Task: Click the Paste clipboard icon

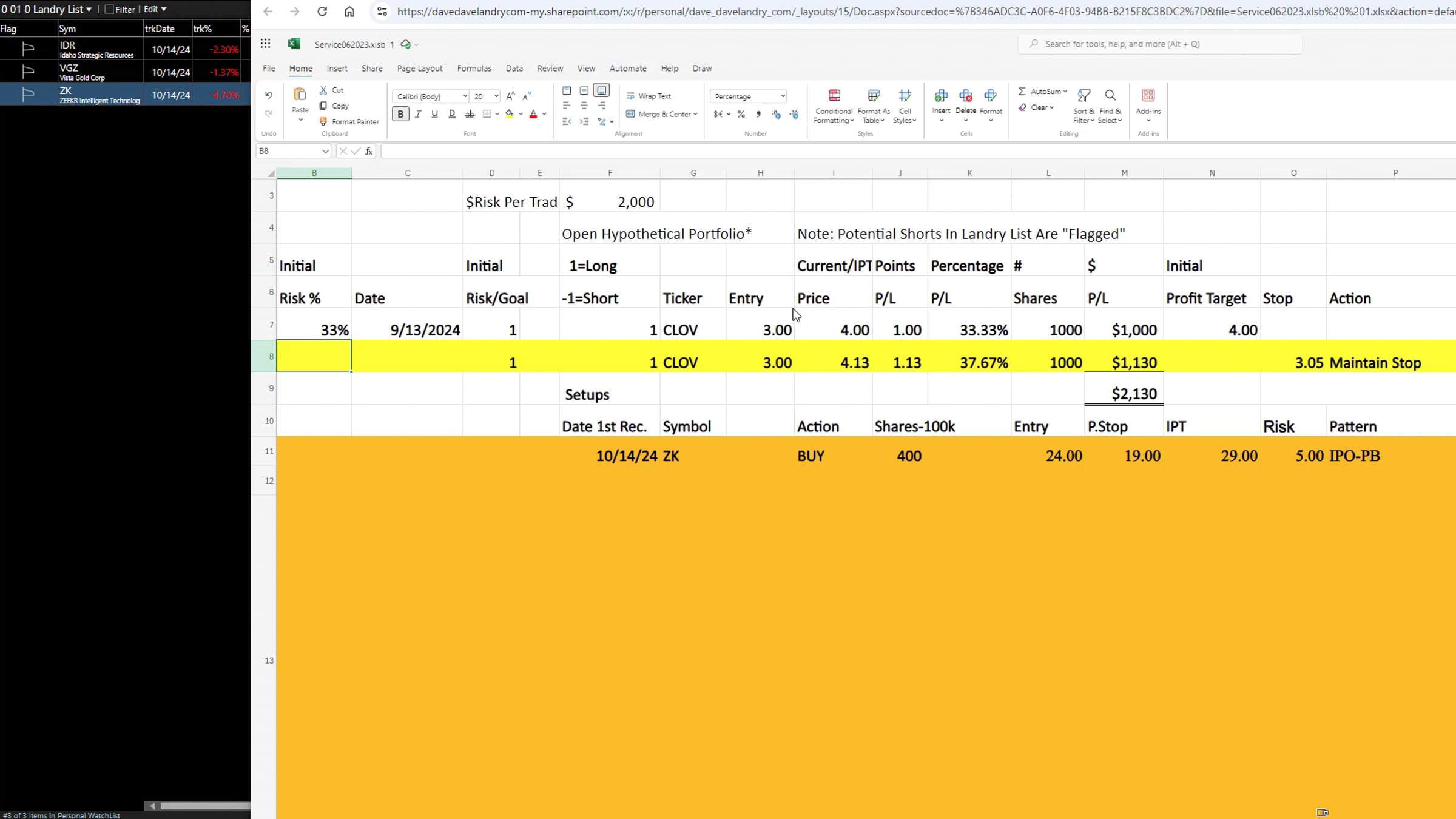Action: coord(300,95)
